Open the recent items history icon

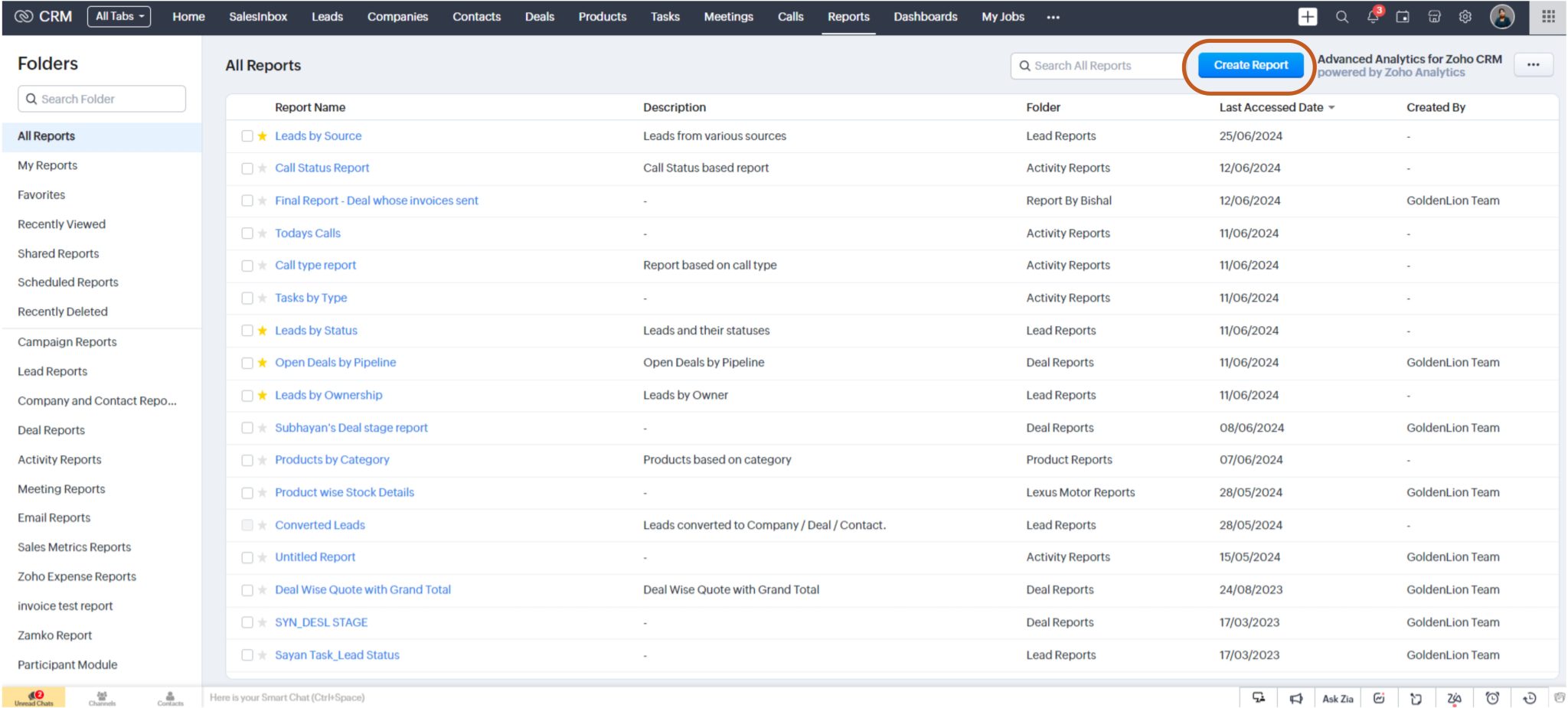(1530, 698)
